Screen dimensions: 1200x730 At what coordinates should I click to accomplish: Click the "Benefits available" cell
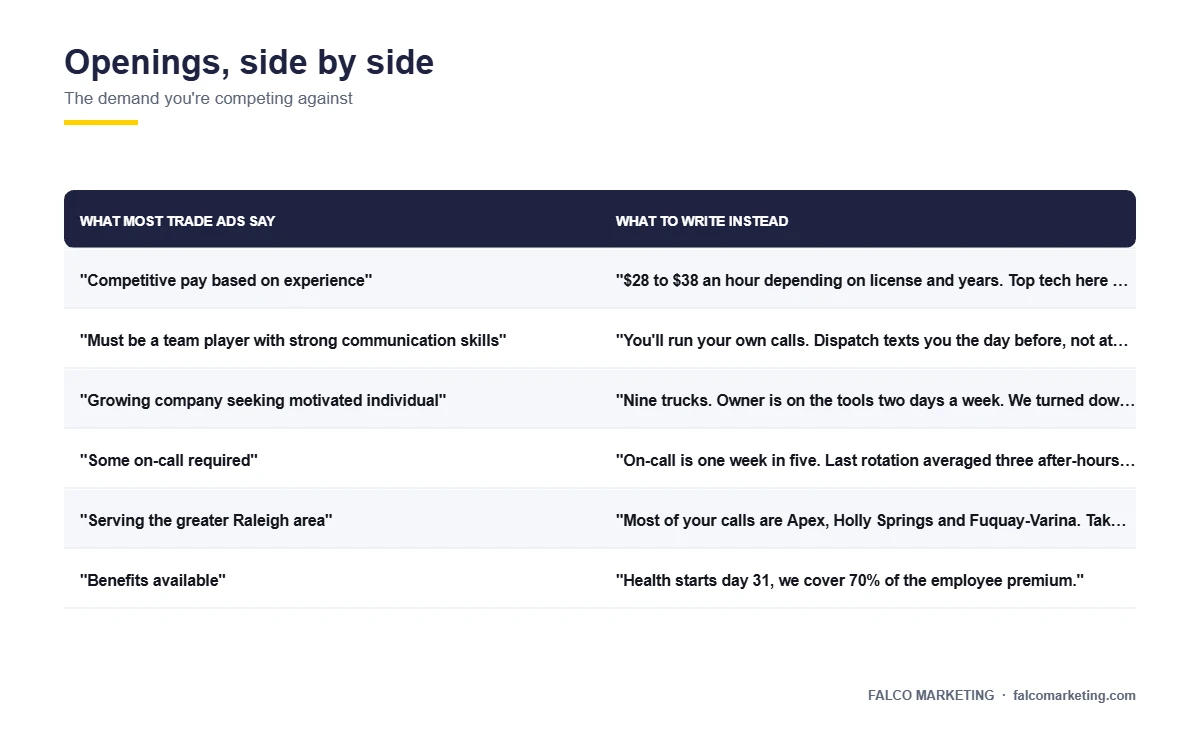(x=332, y=578)
